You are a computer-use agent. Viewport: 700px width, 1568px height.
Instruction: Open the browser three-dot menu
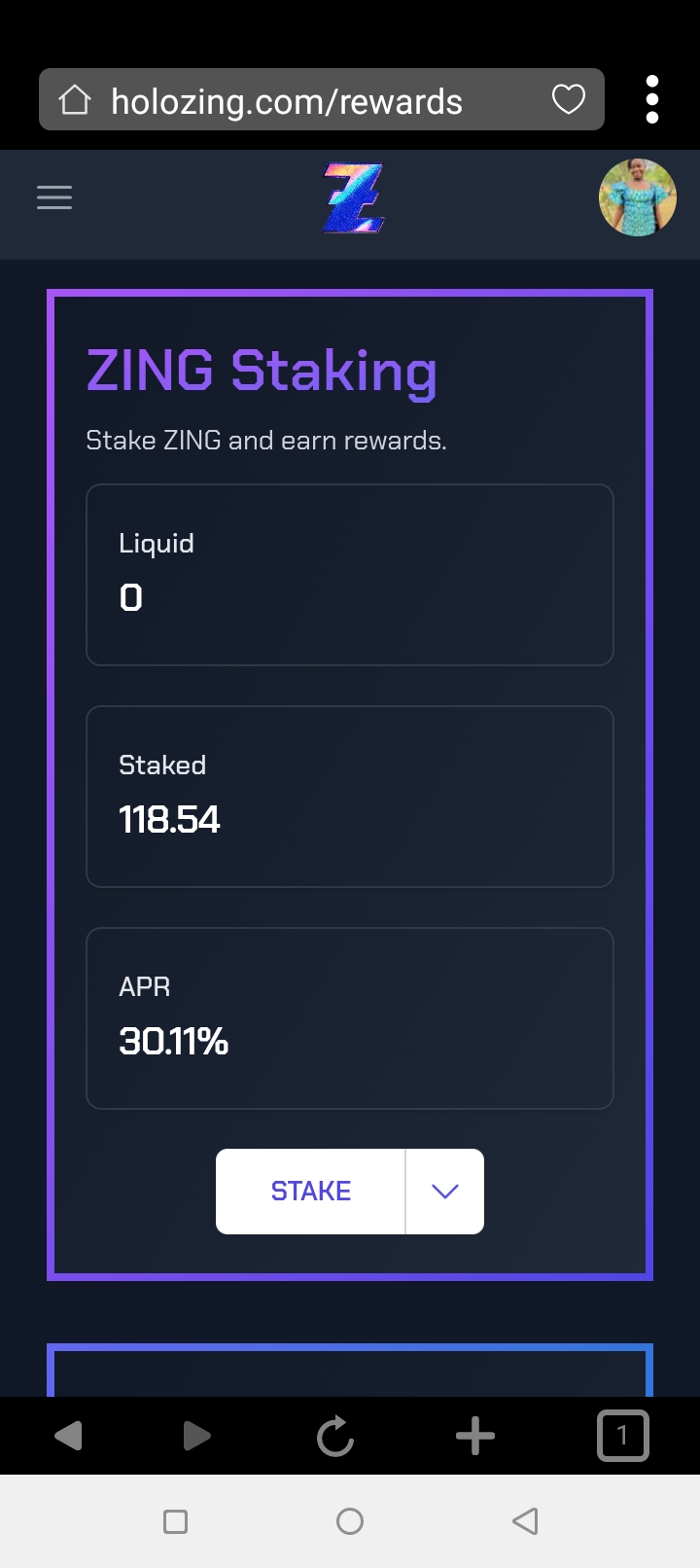652,99
